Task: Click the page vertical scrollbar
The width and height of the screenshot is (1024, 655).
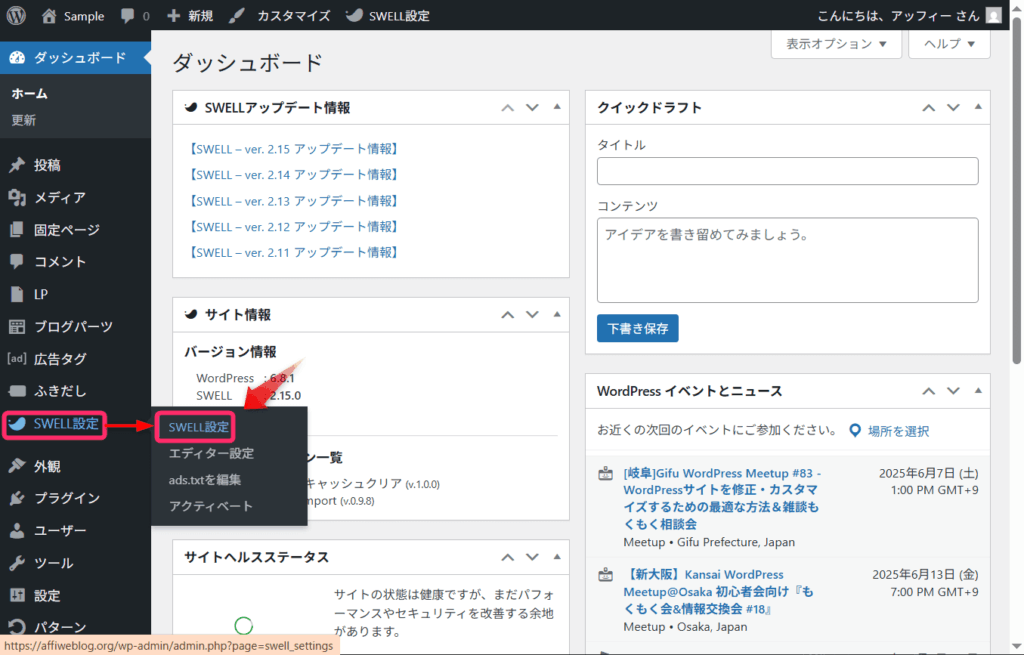Action: point(1017,189)
